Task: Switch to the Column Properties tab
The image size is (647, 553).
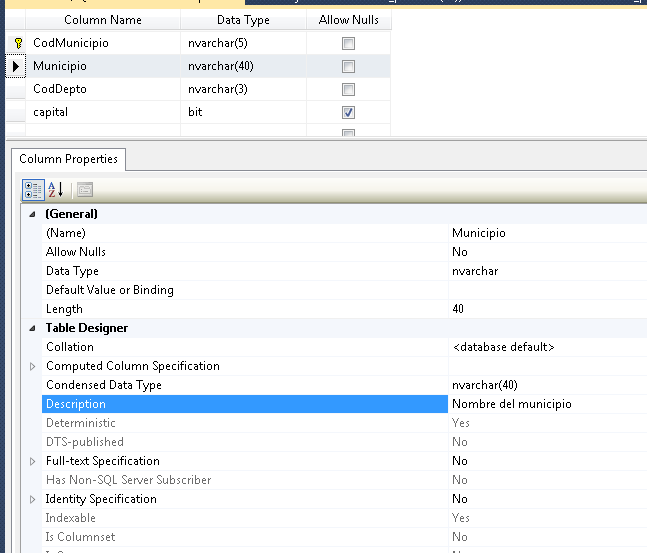Action: 68,159
